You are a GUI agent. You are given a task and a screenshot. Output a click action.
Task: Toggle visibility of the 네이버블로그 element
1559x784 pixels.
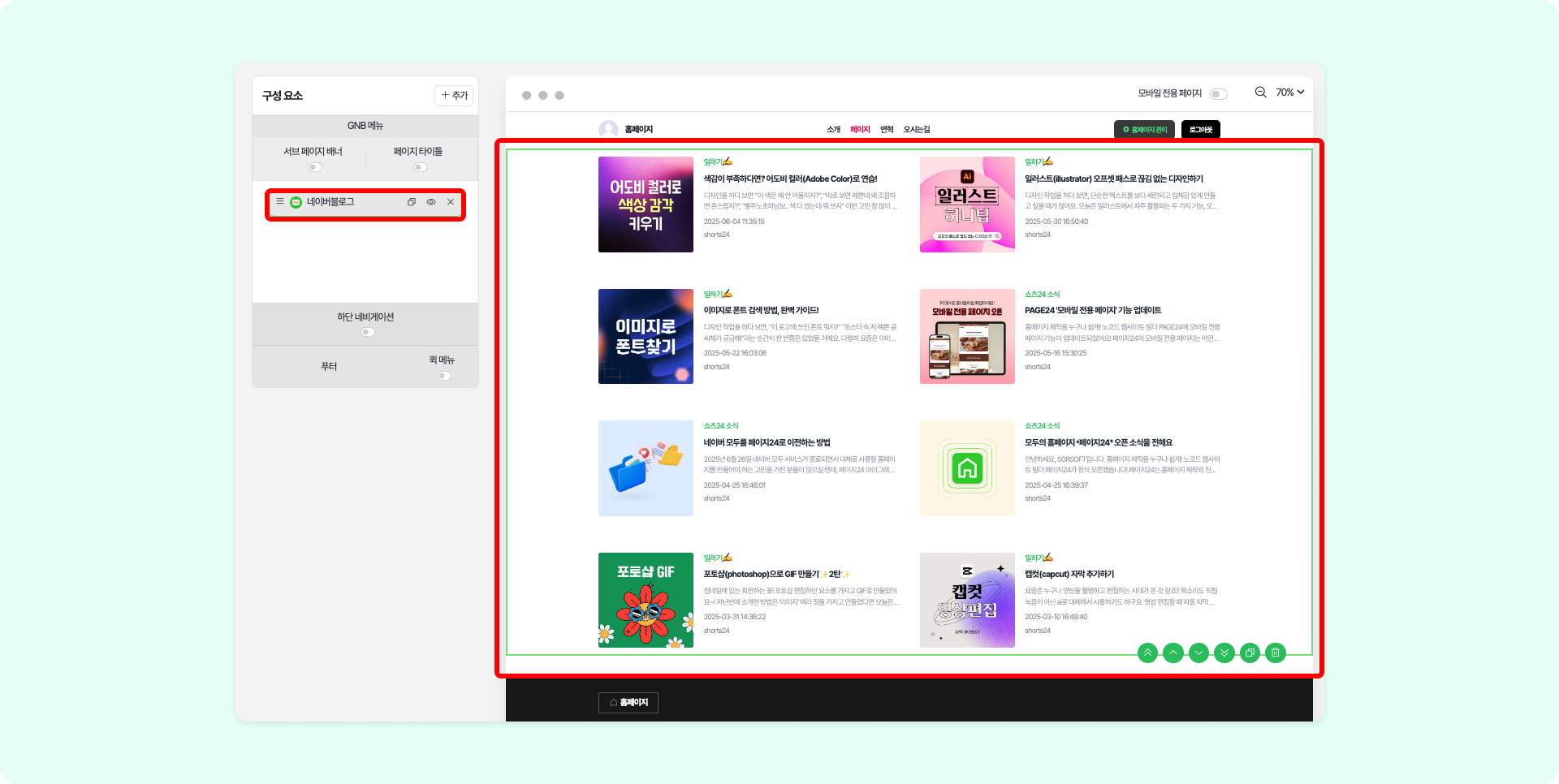[431, 202]
